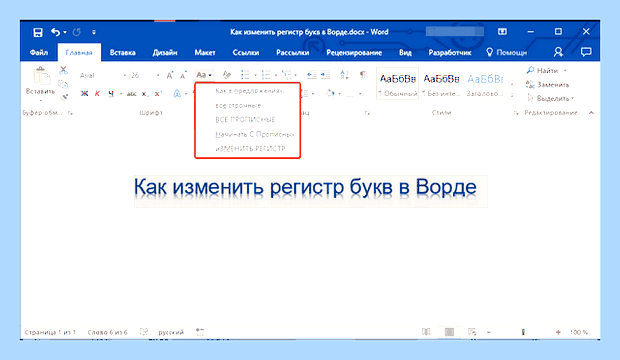Click the Sort A-Z icon
This screenshot has height=360, width=620.
point(344,75)
